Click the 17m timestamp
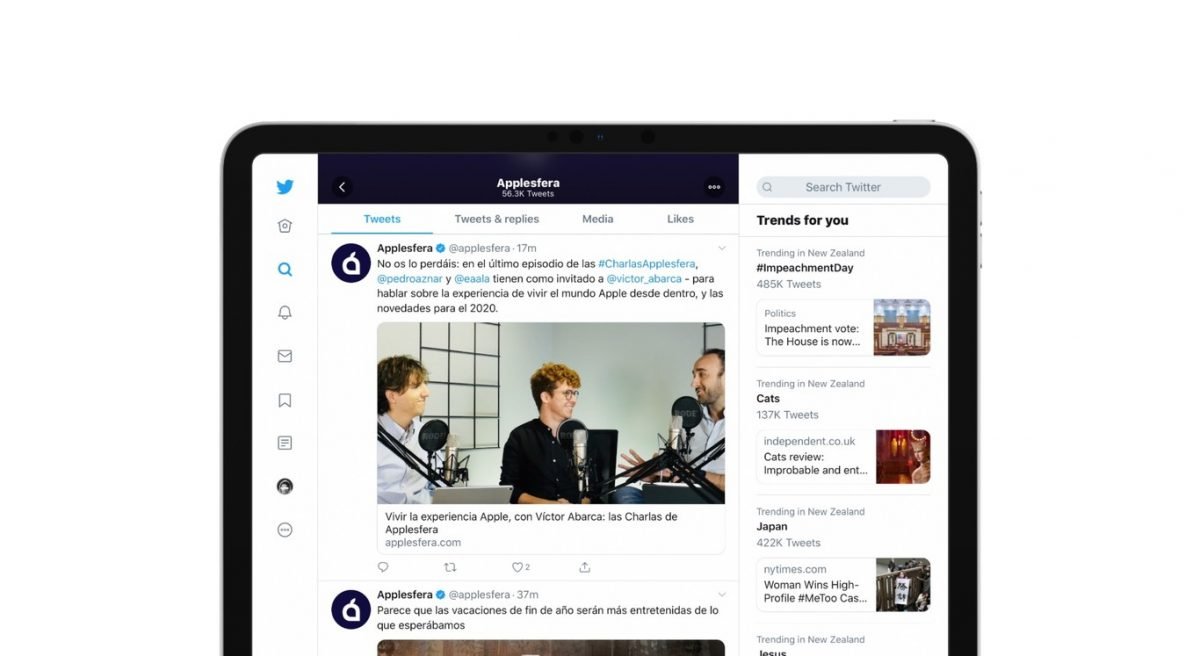The image size is (1200, 656). point(527,248)
